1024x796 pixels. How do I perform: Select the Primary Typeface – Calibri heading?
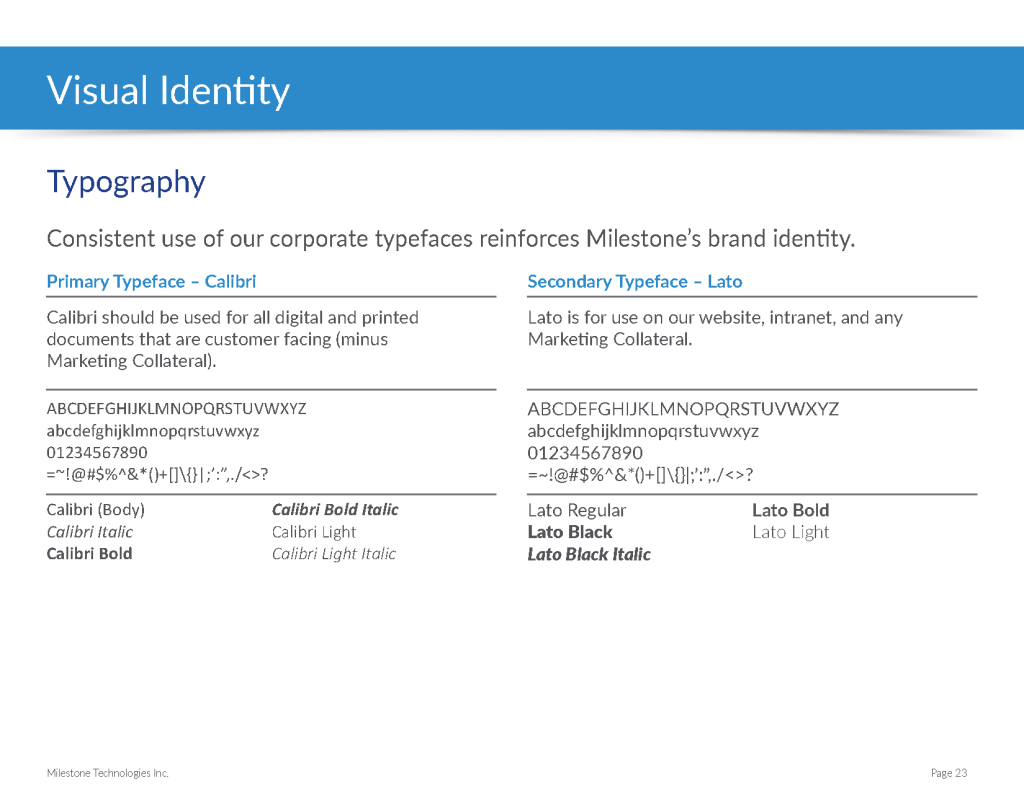pyautogui.click(x=151, y=282)
